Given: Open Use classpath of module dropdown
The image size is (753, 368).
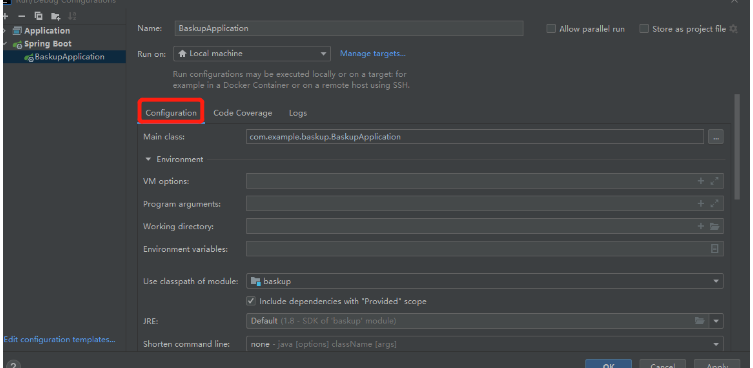Looking at the screenshot, I should click(x=485, y=281).
